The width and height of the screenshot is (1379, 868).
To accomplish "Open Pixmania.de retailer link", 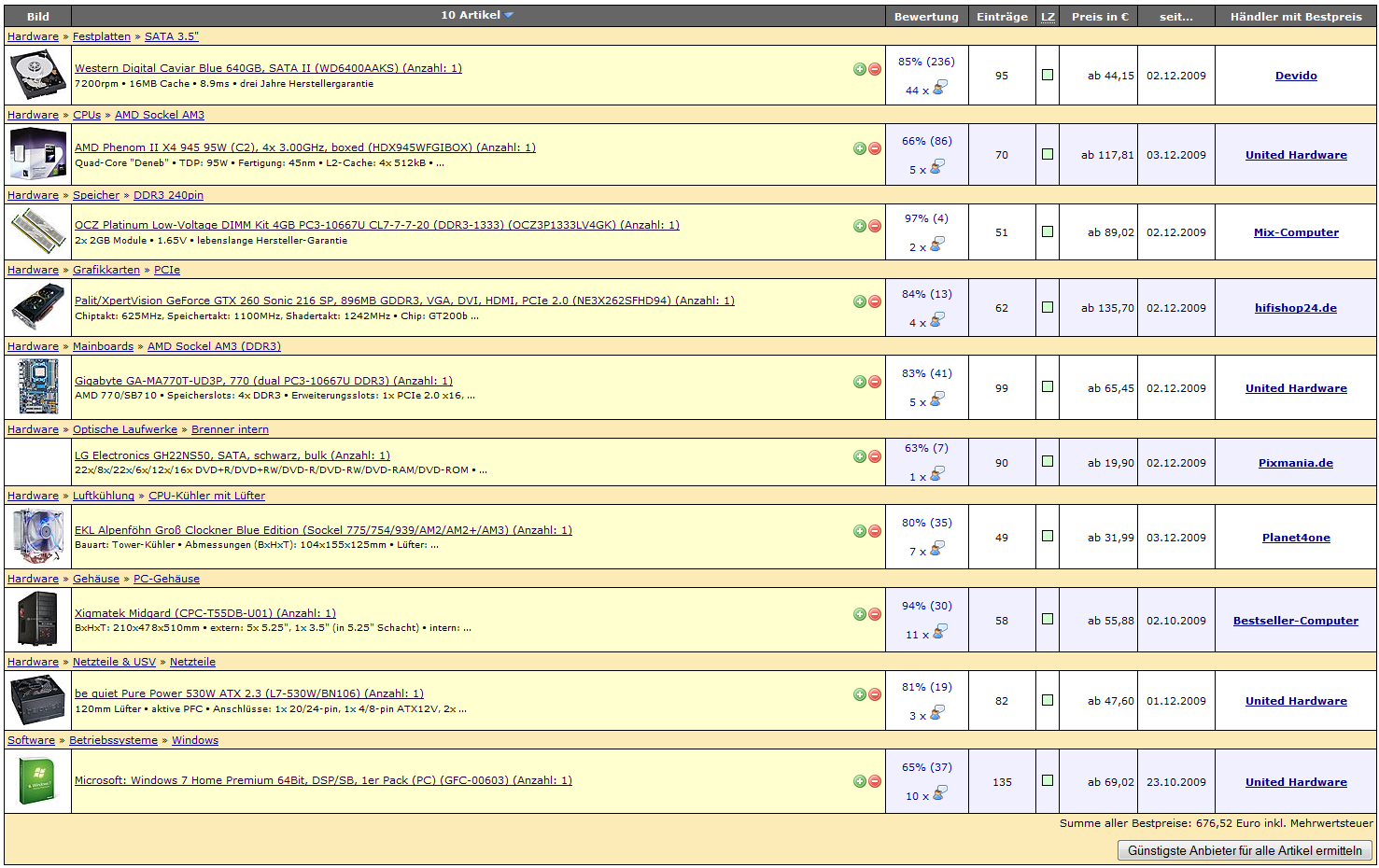I will point(1296,463).
